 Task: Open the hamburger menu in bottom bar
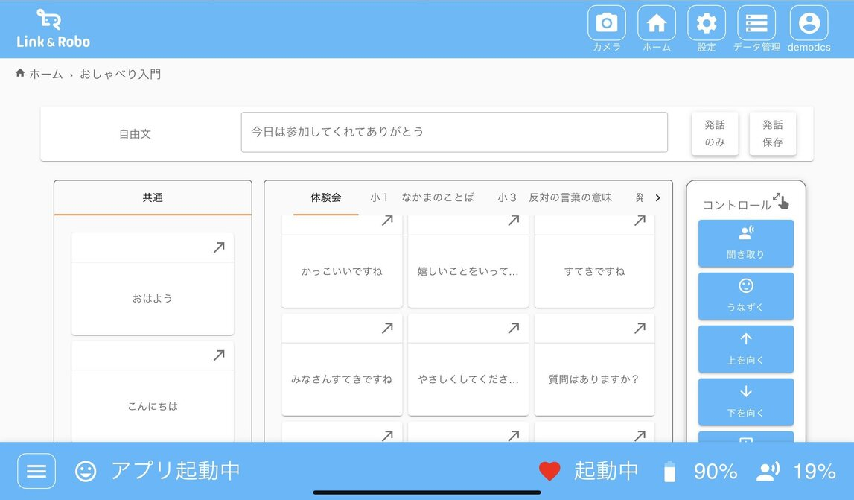pyautogui.click(x=36, y=471)
